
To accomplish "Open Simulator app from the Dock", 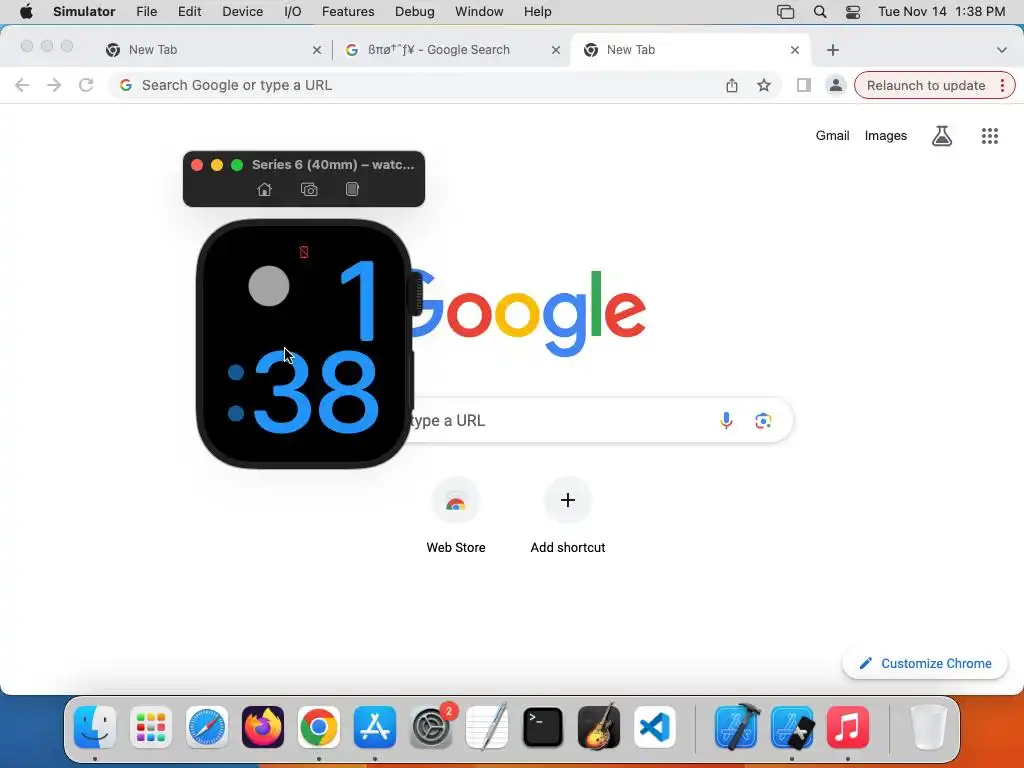I will (792, 727).
